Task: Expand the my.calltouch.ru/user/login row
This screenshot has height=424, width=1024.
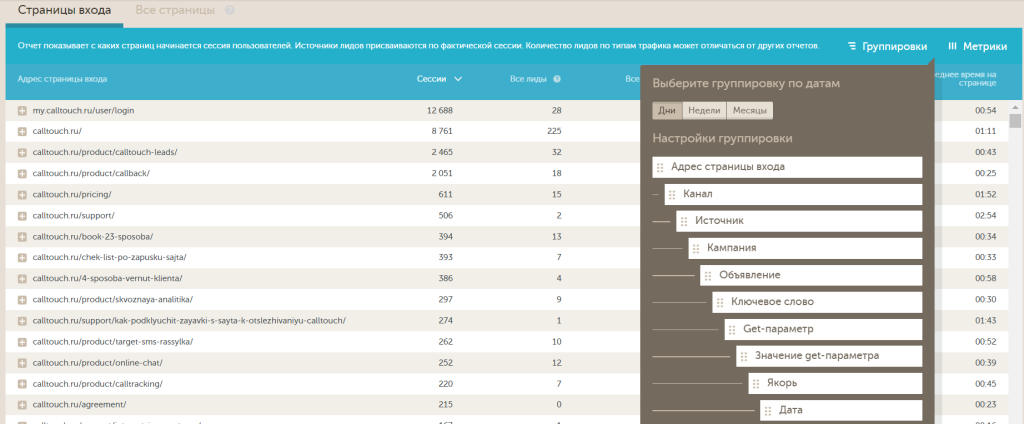Action: point(22,110)
